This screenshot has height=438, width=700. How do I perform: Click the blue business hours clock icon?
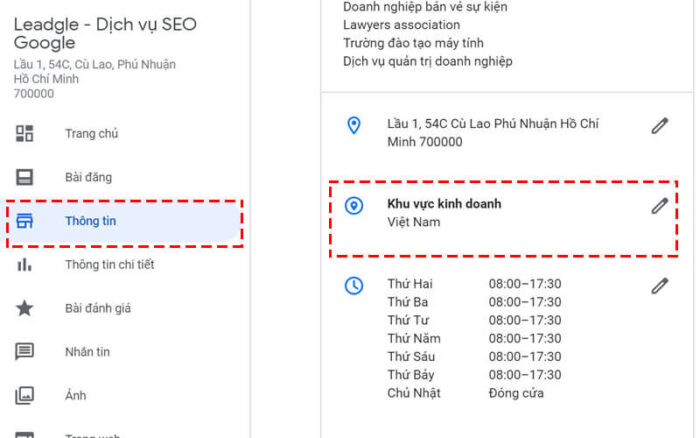click(x=354, y=286)
